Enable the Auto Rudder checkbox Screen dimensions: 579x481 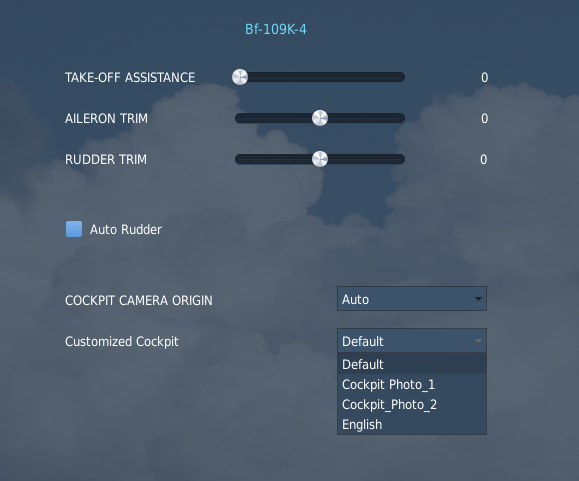pyautogui.click(x=74, y=229)
